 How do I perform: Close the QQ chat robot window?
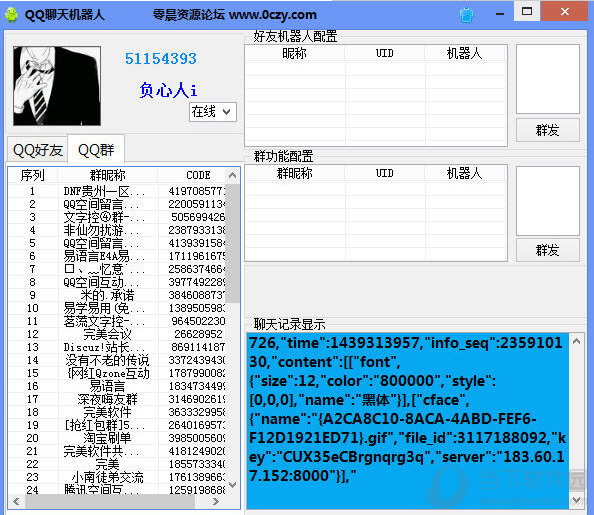tap(565, 11)
